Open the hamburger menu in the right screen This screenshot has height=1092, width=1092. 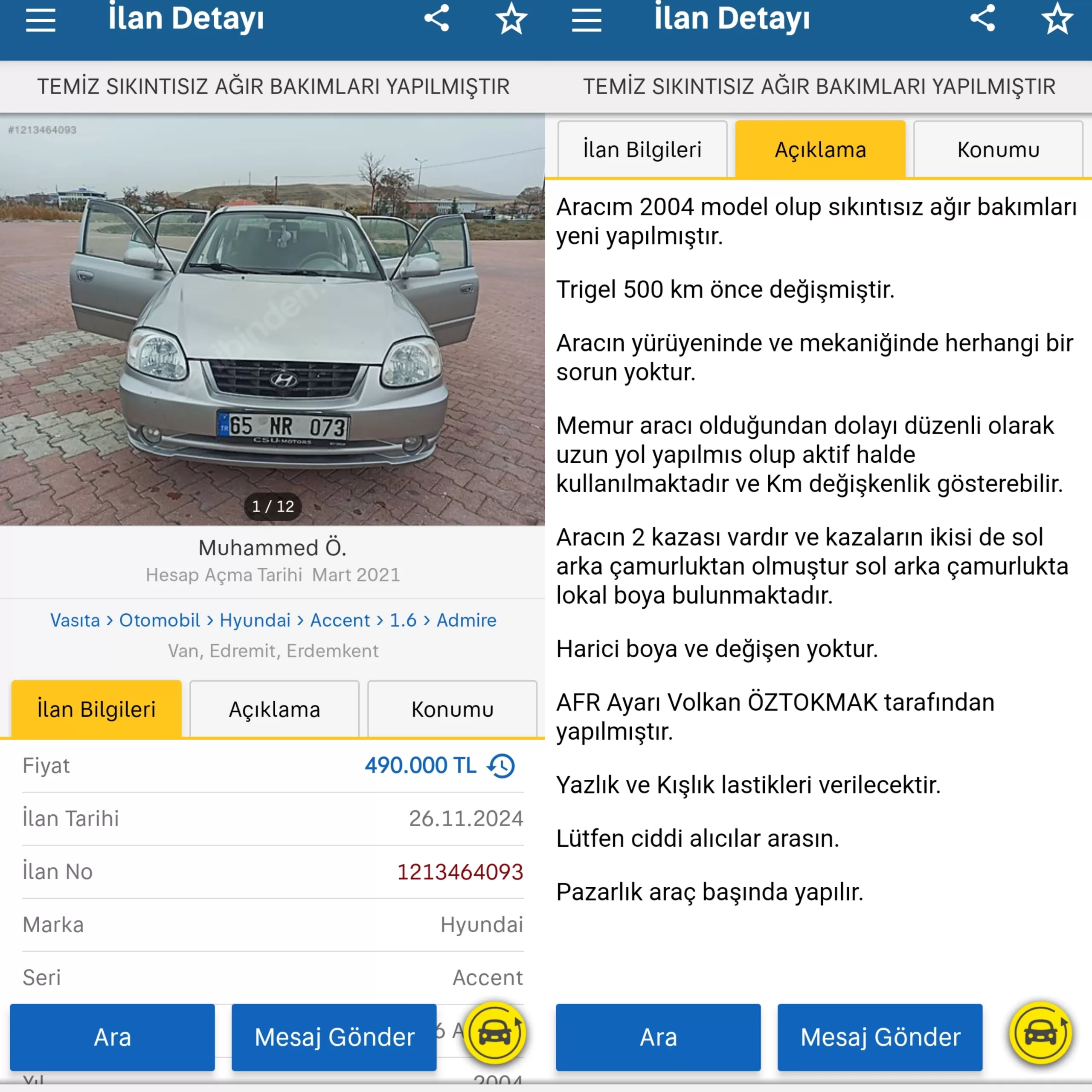tap(587, 20)
